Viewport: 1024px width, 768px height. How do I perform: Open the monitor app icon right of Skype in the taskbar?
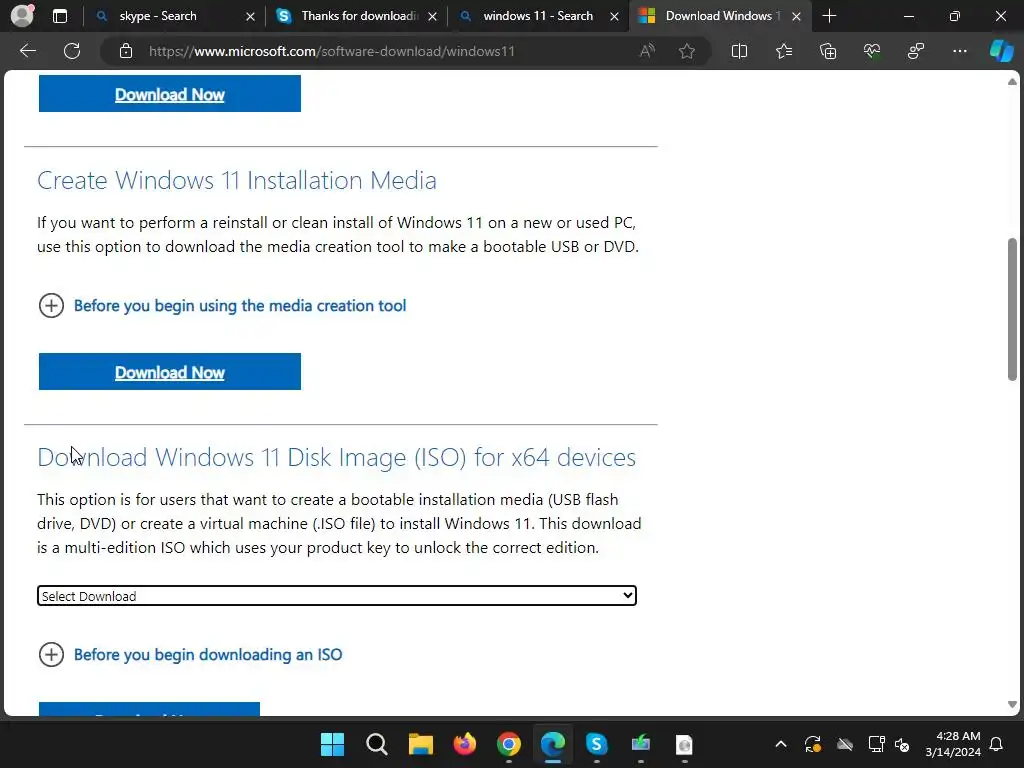[x=641, y=744]
